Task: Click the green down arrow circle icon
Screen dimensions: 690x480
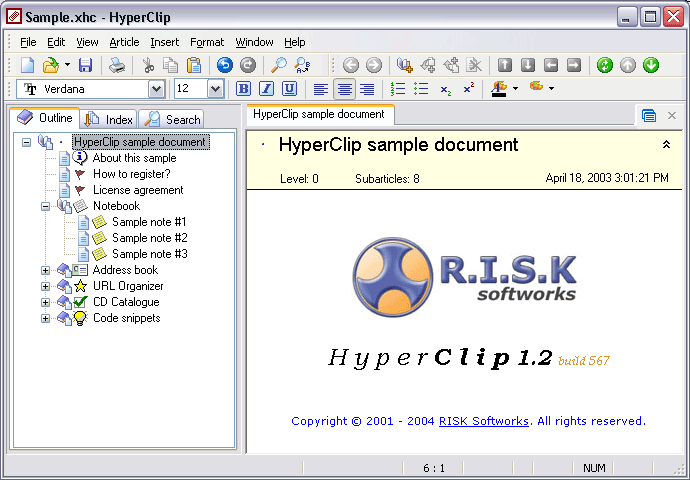Action: pyautogui.click(x=651, y=65)
